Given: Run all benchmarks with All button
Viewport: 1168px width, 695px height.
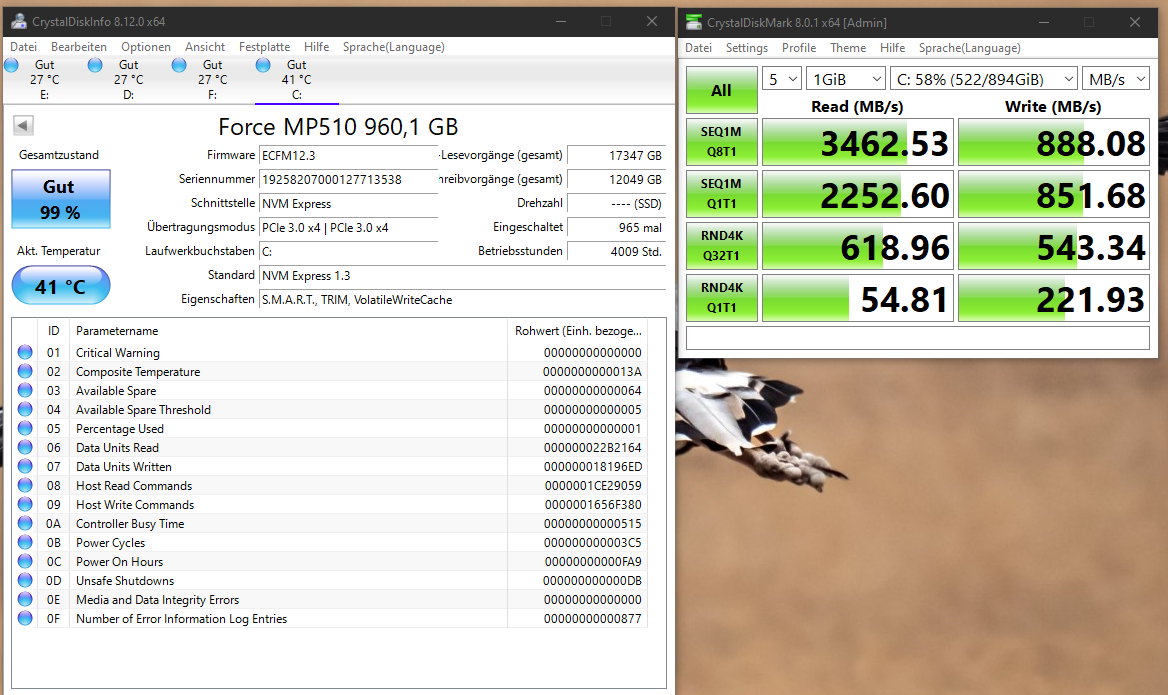Looking at the screenshot, I should tap(721, 90).
